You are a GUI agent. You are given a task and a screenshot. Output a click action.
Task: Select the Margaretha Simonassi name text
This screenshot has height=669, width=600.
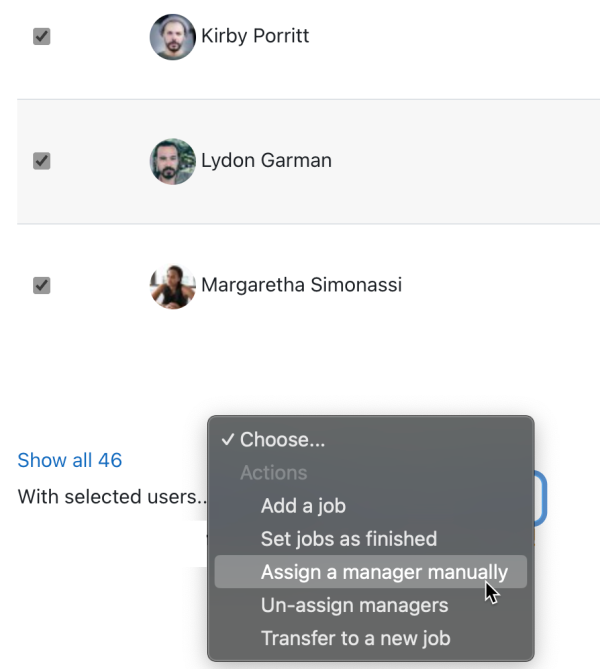(x=301, y=285)
